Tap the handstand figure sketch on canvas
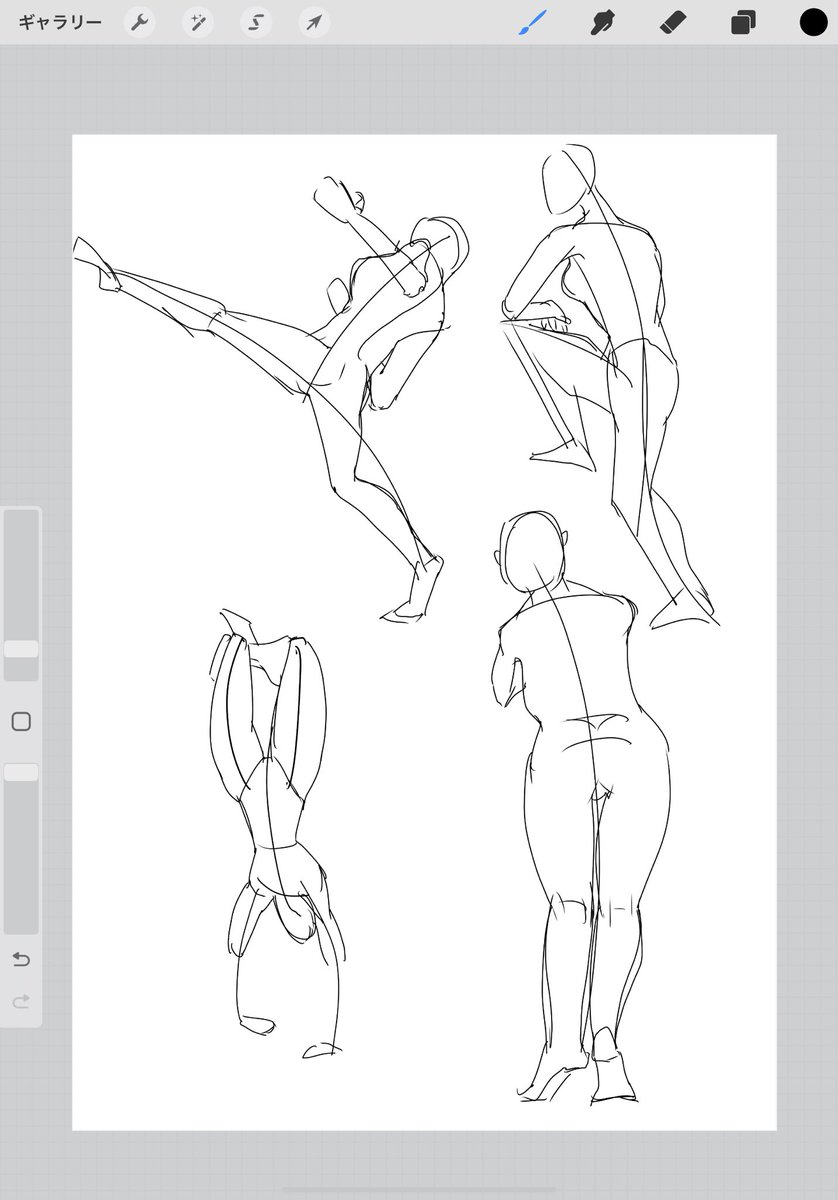This screenshot has width=838, height=1200. 278,832
